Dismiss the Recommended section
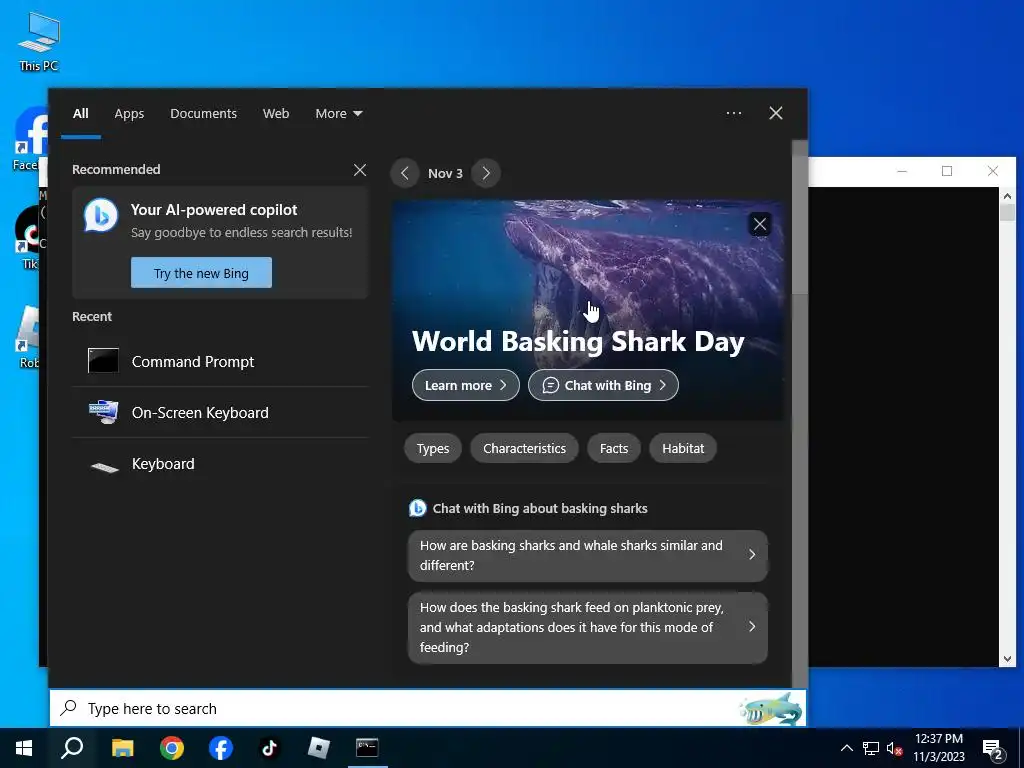The height and width of the screenshot is (768, 1024). [x=360, y=170]
